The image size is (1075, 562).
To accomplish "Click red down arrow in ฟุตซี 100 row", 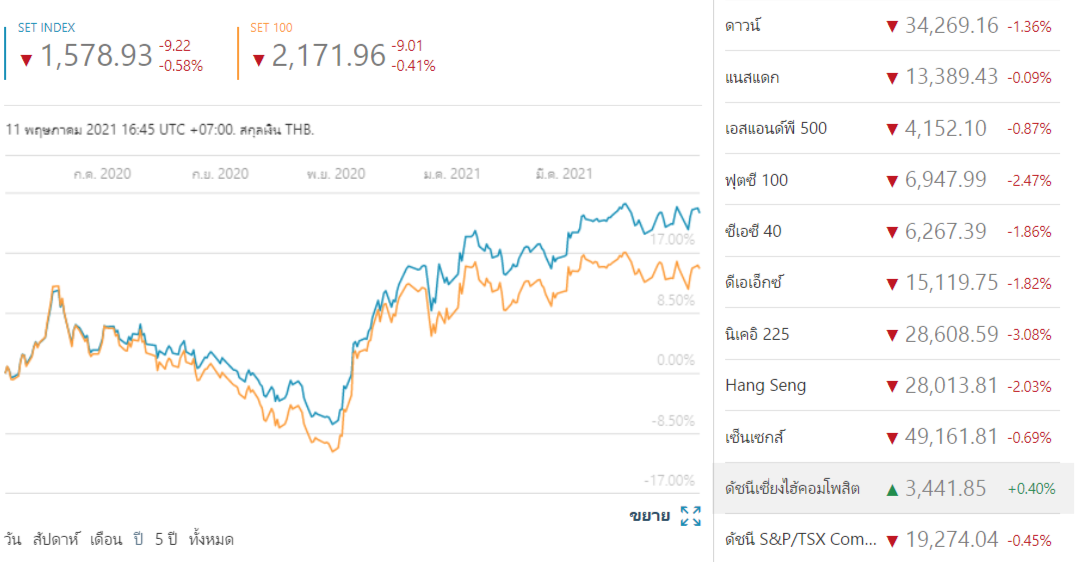I will coord(892,180).
